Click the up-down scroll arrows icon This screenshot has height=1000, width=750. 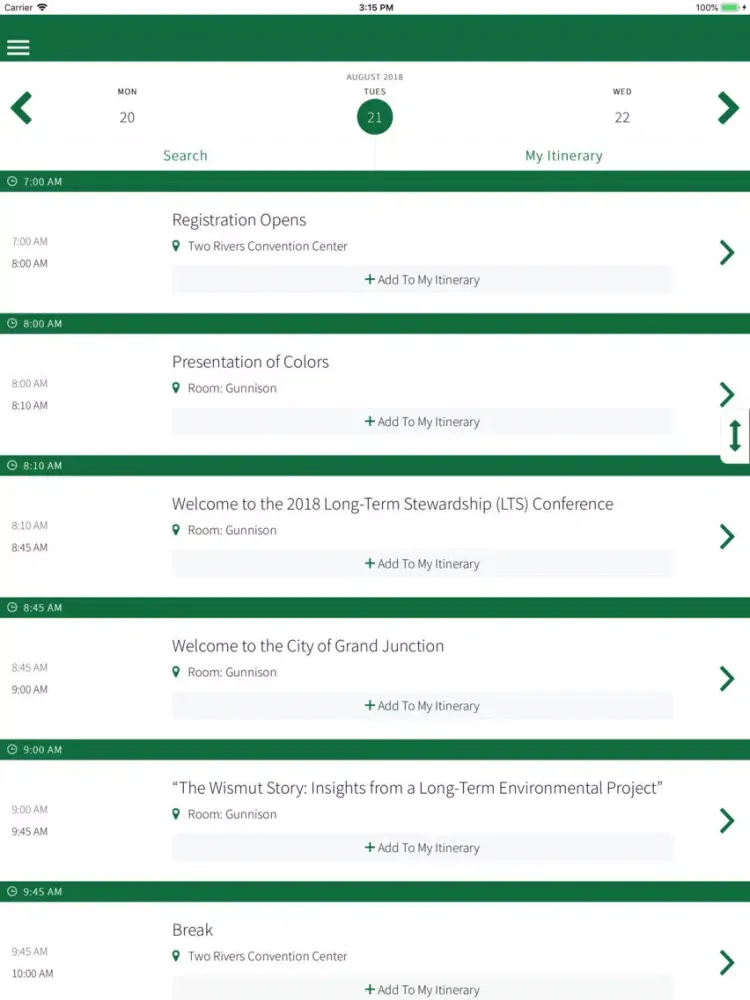735,436
